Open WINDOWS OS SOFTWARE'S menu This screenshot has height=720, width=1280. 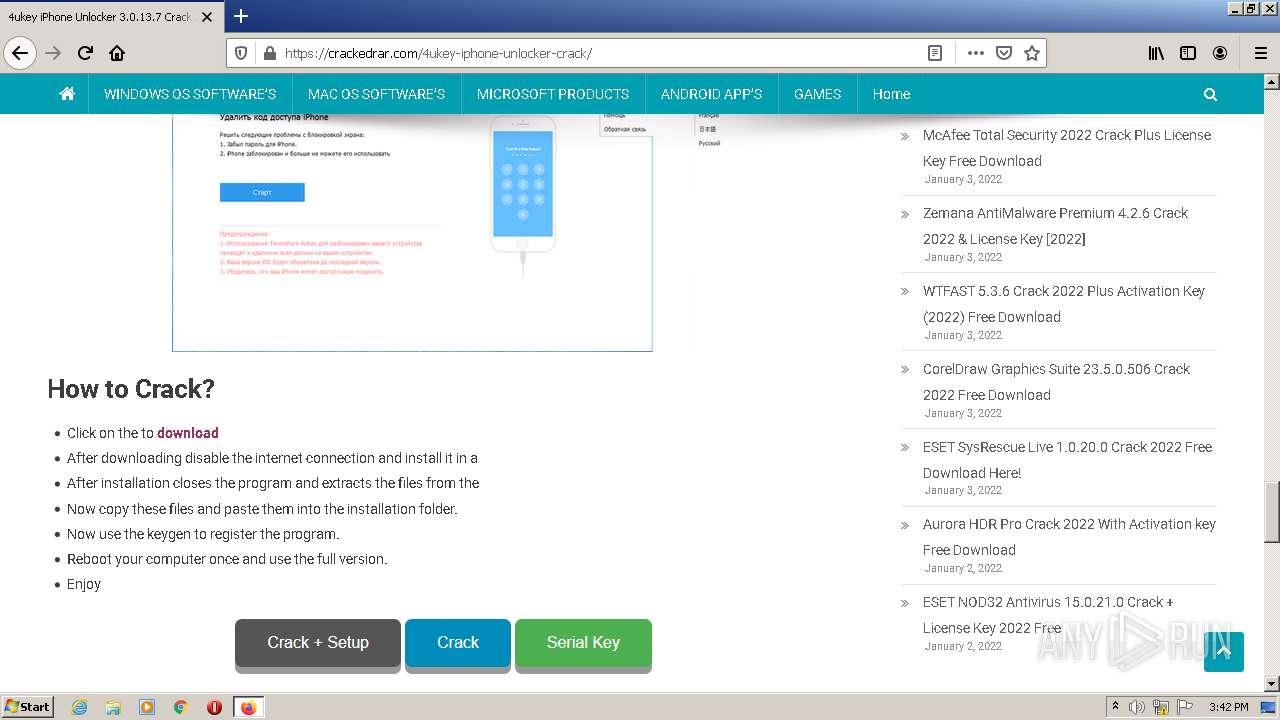pyautogui.click(x=190, y=94)
